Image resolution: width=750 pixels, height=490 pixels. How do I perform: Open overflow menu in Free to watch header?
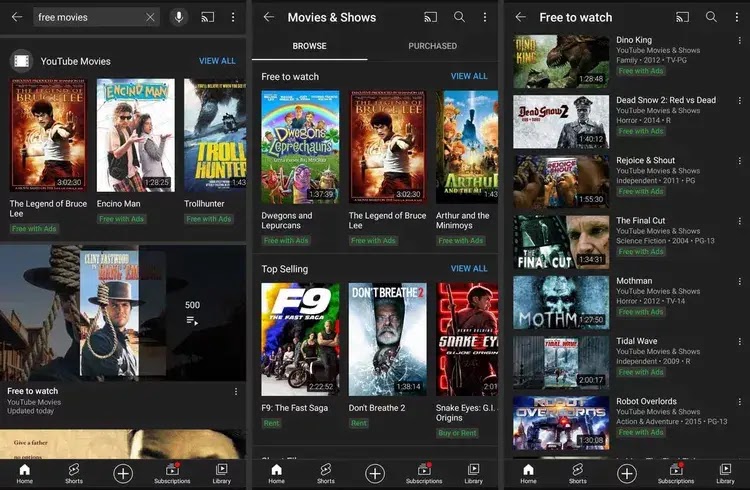[737, 17]
